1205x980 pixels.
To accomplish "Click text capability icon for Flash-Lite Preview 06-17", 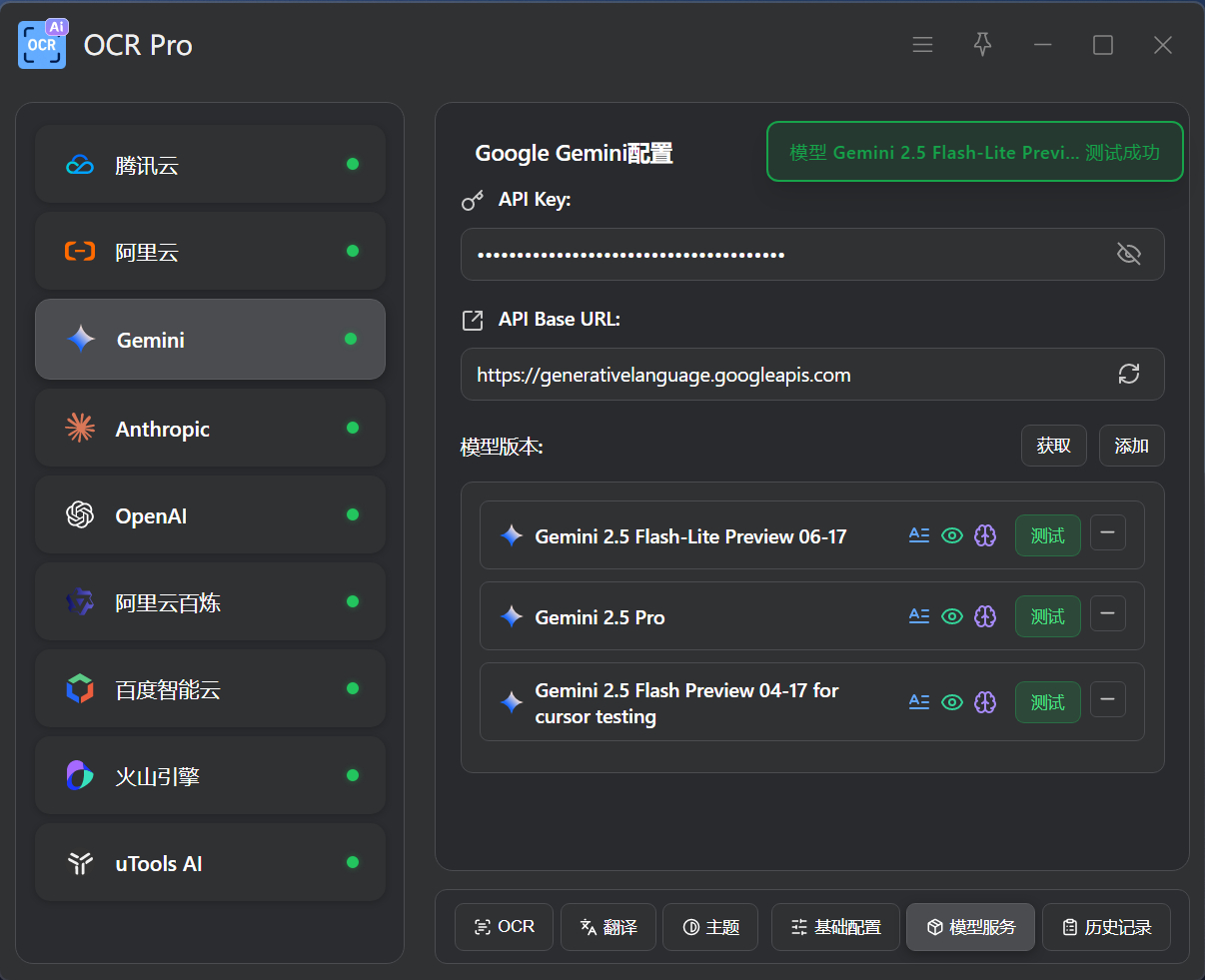I will (x=919, y=535).
